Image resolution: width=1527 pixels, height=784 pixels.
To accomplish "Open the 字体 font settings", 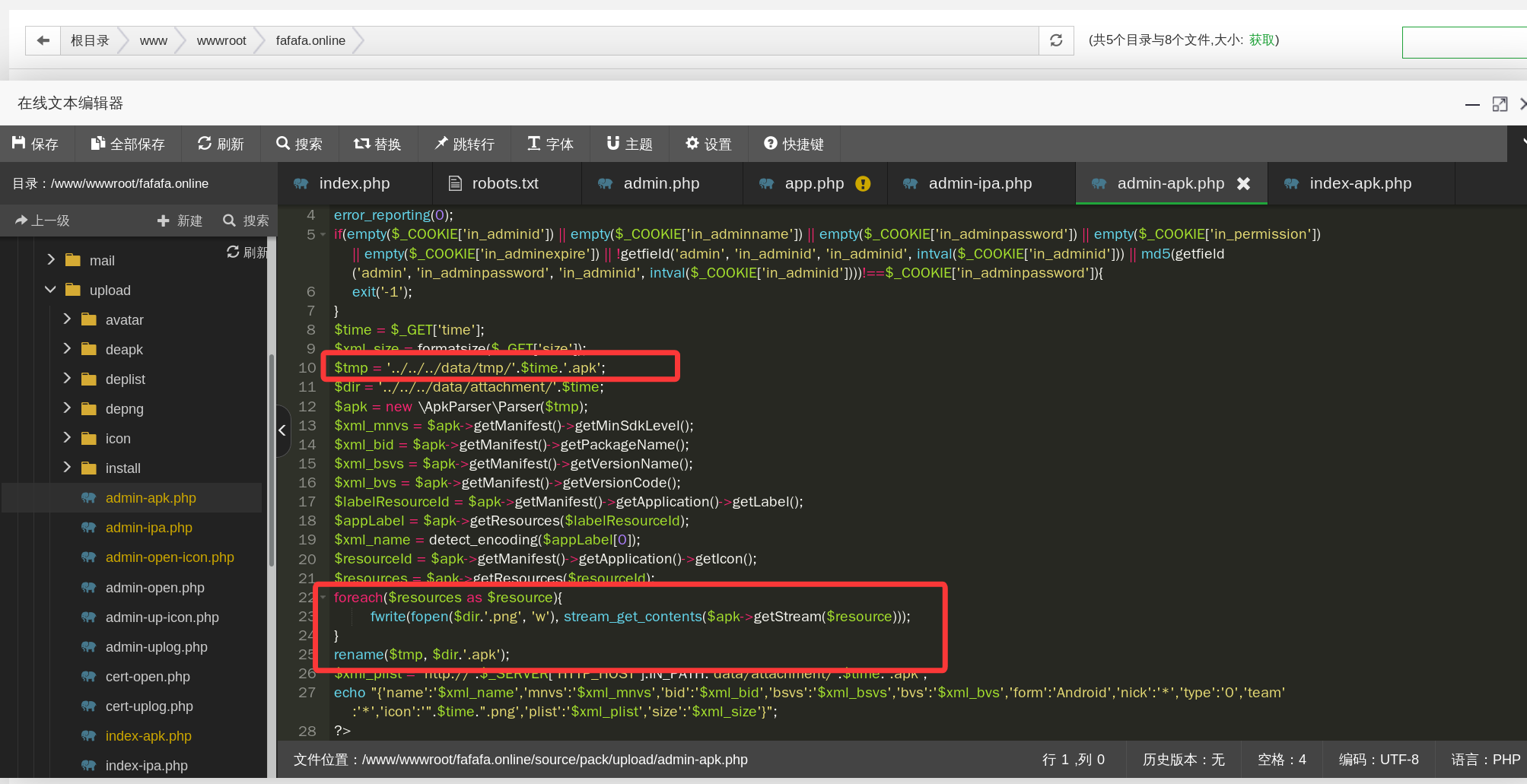I will coord(550,144).
